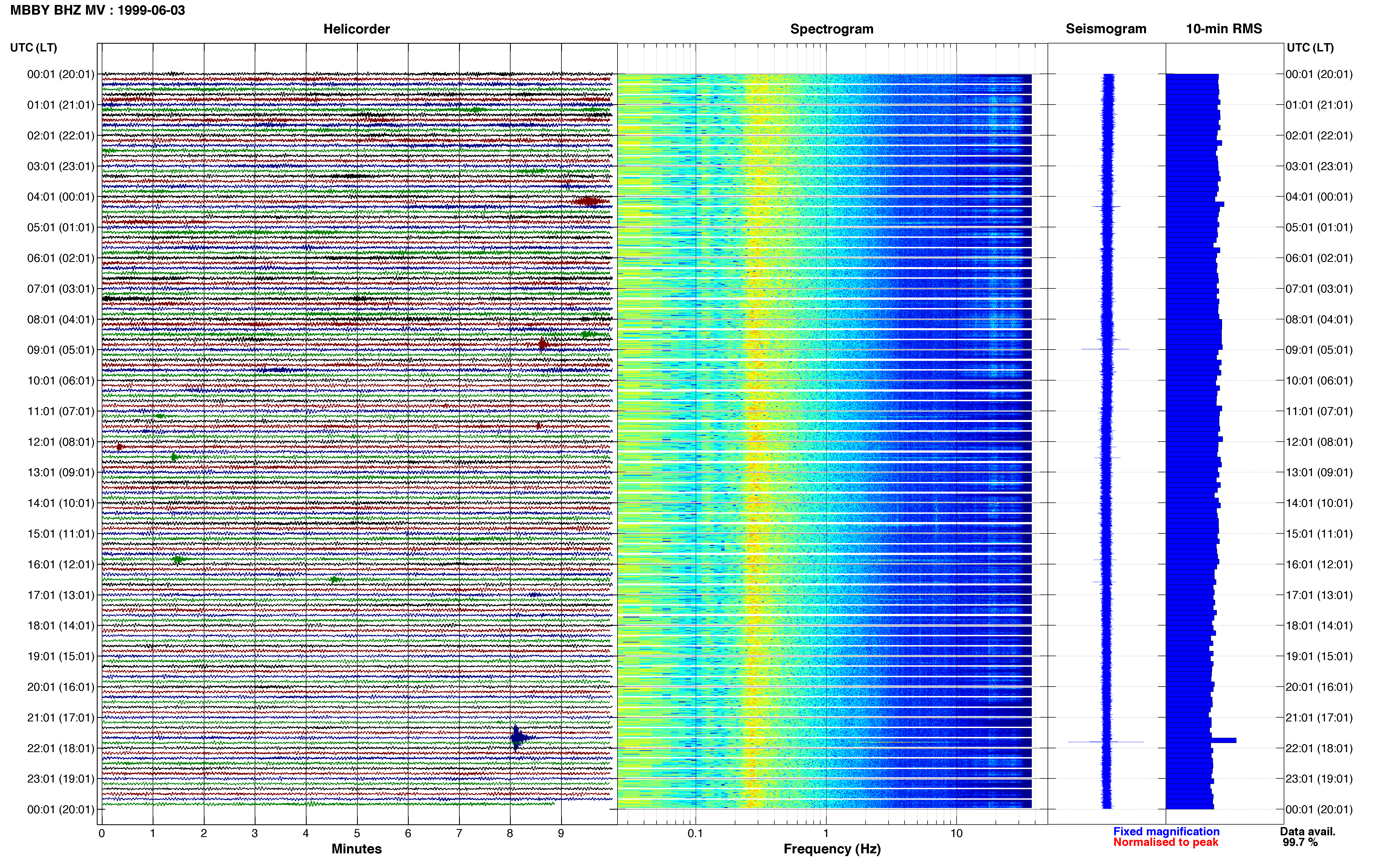Click the right 21:01 (17:01) time label

(x=1319, y=718)
